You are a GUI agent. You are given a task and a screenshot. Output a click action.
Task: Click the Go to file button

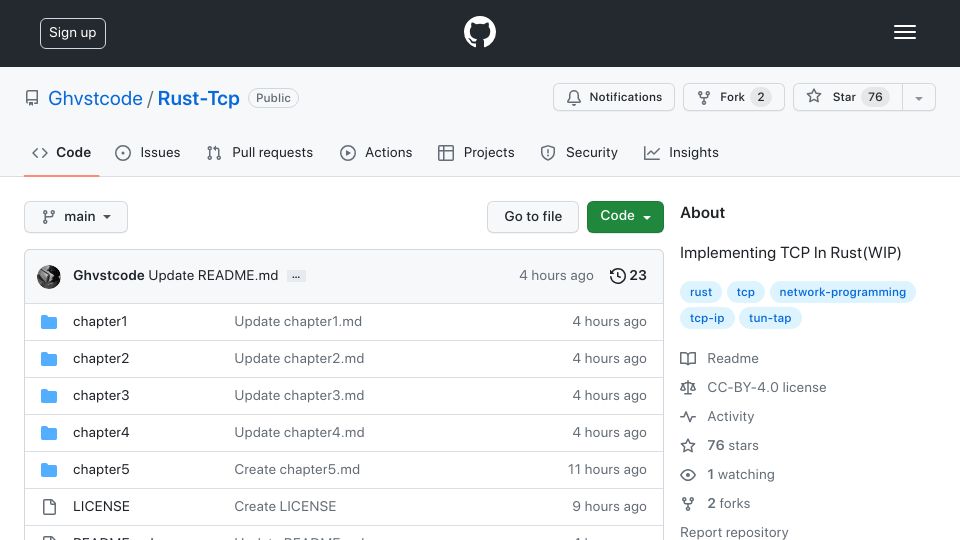533,217
